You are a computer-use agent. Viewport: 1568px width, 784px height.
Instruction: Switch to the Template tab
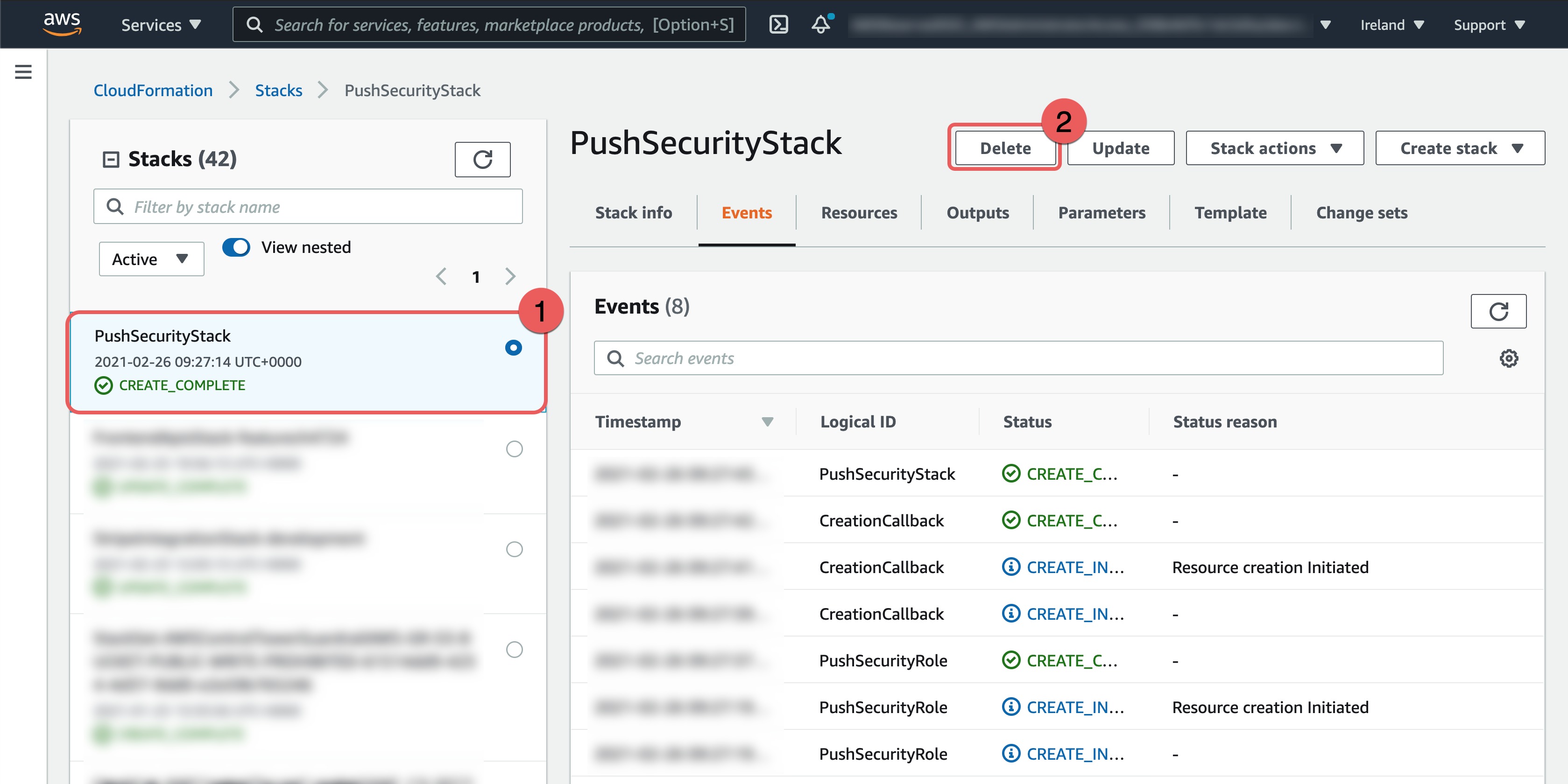click(1230, 213)
